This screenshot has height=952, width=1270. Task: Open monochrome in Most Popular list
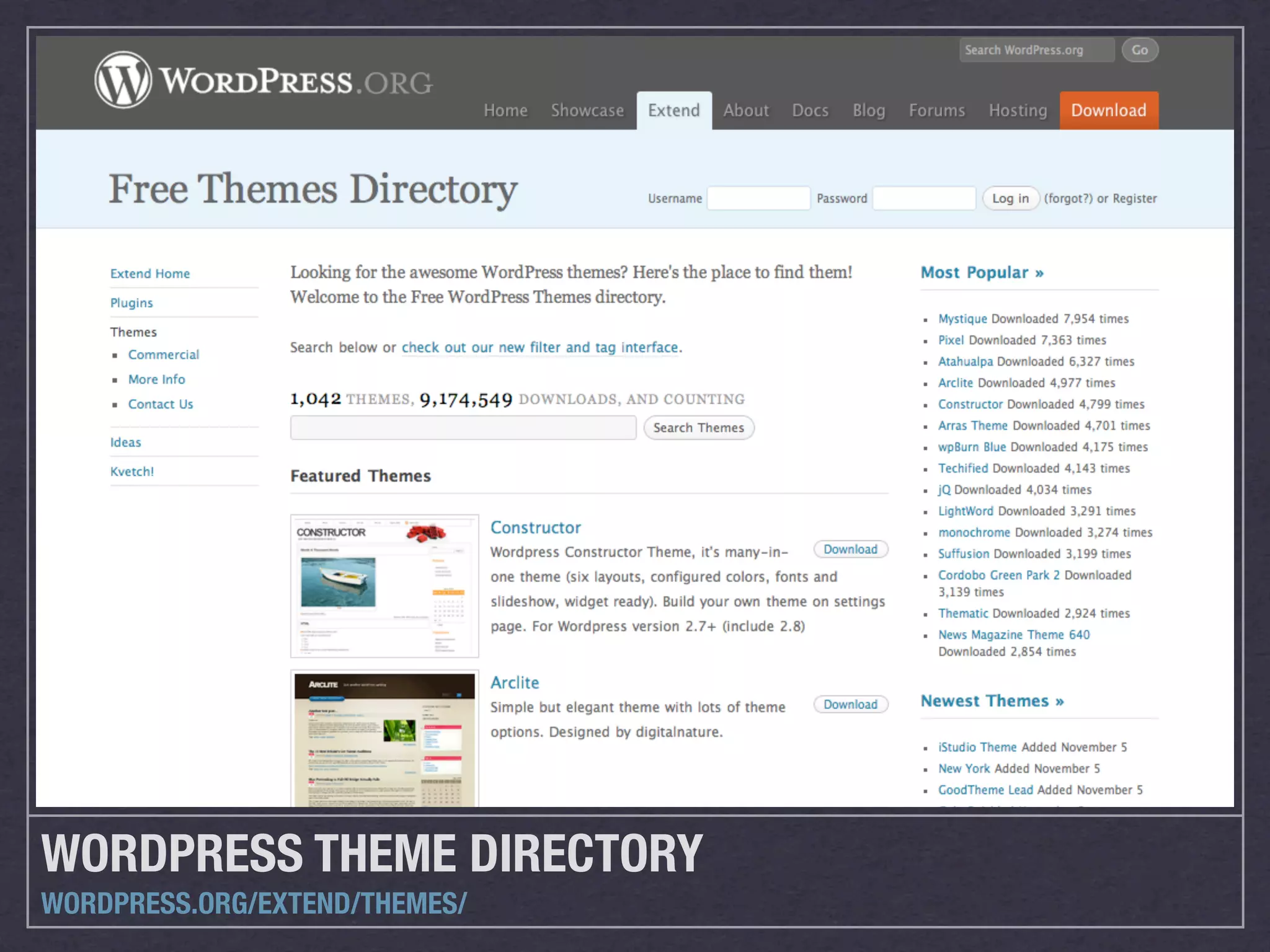click(x=974, y=532)
